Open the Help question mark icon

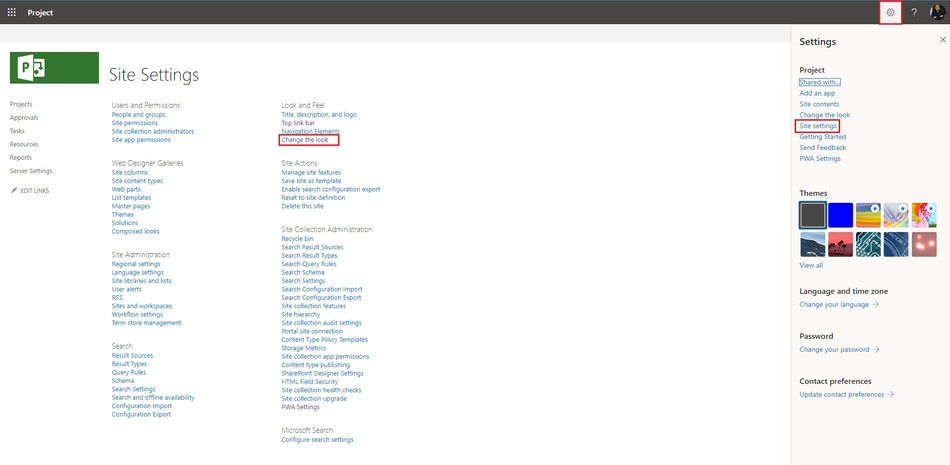[914, 12]
